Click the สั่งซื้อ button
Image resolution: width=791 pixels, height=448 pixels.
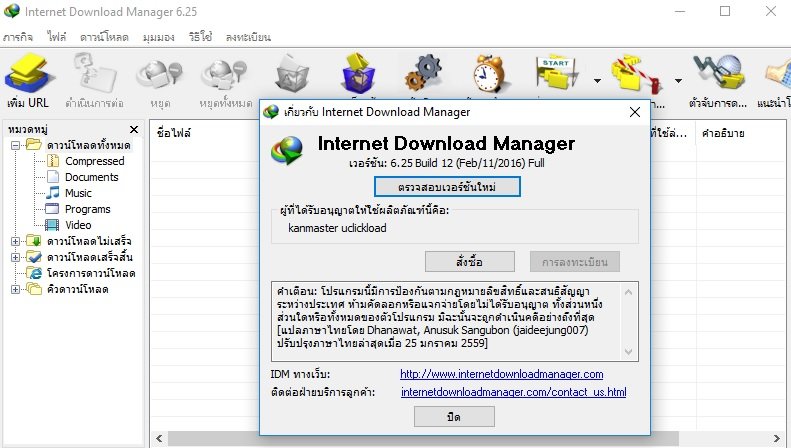(x=470, y=262)
